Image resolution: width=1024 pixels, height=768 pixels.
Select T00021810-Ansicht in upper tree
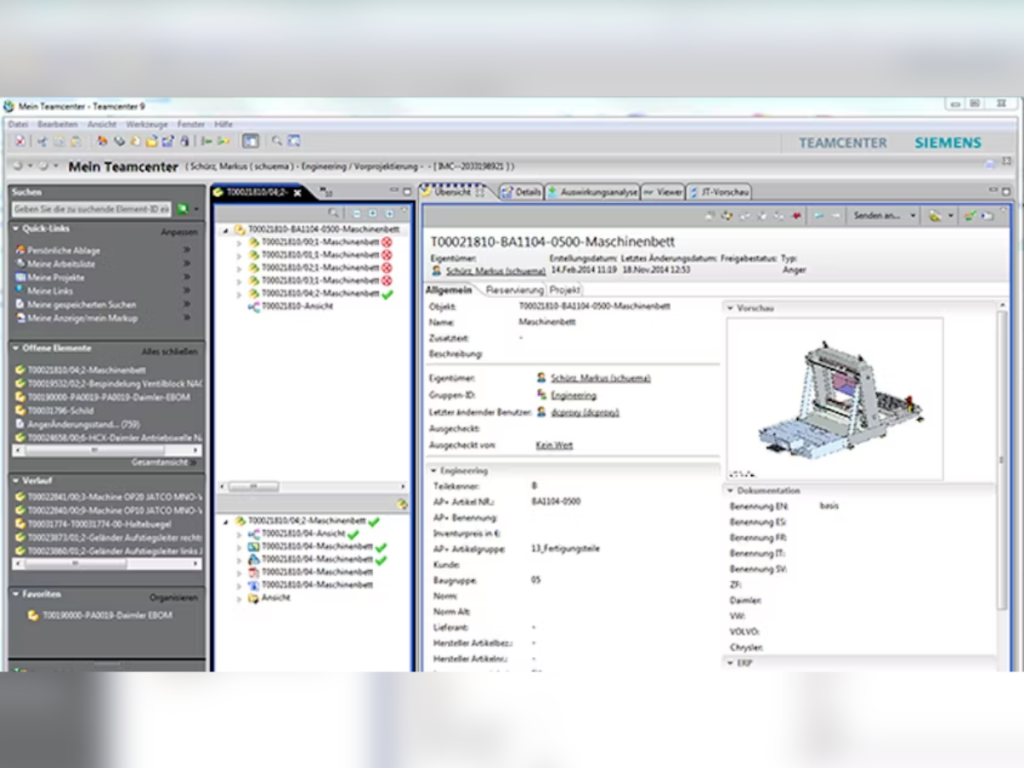[x=297, y=306]
